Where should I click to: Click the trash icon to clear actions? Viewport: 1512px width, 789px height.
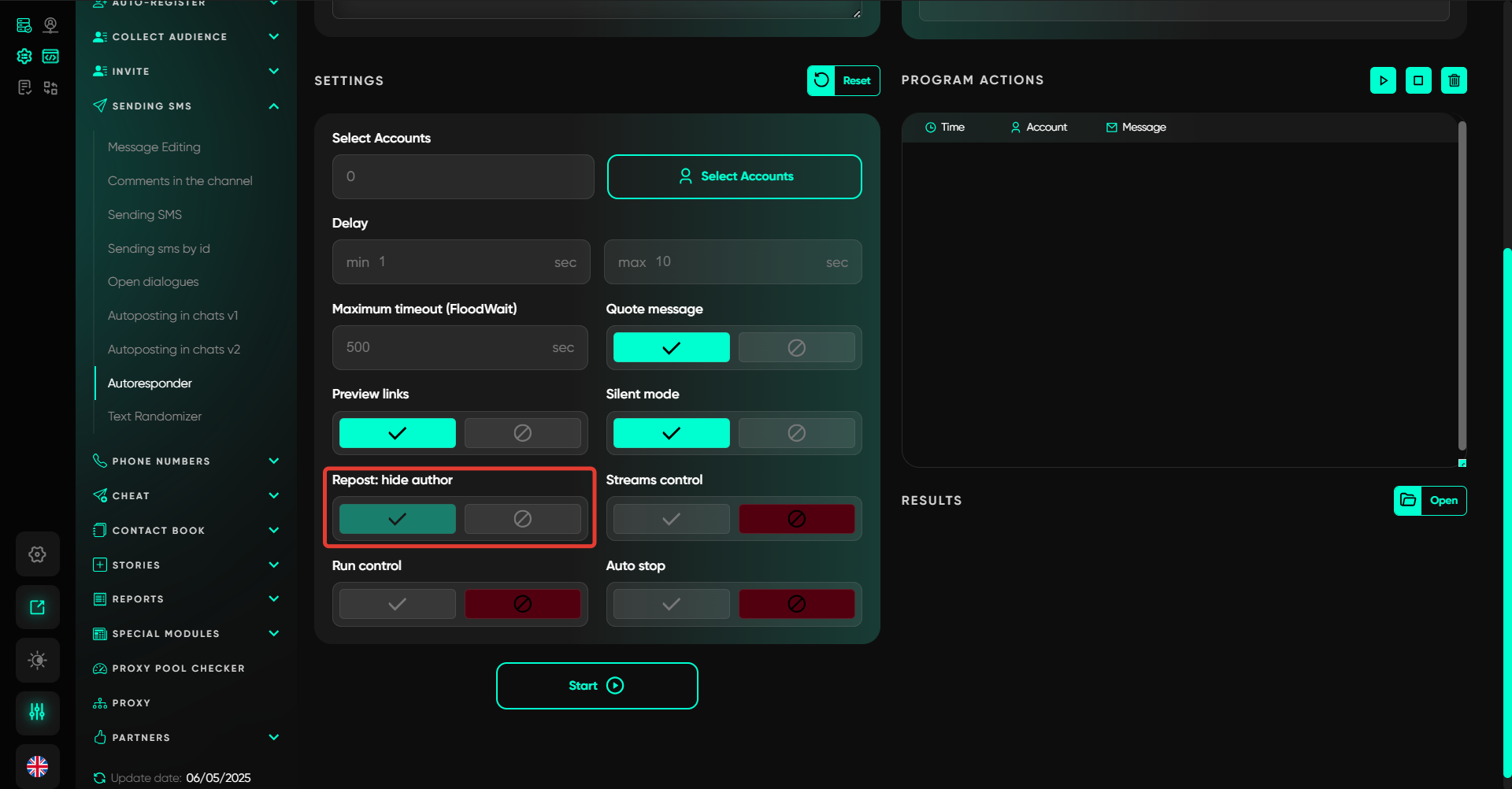(x=1454, y=80)
